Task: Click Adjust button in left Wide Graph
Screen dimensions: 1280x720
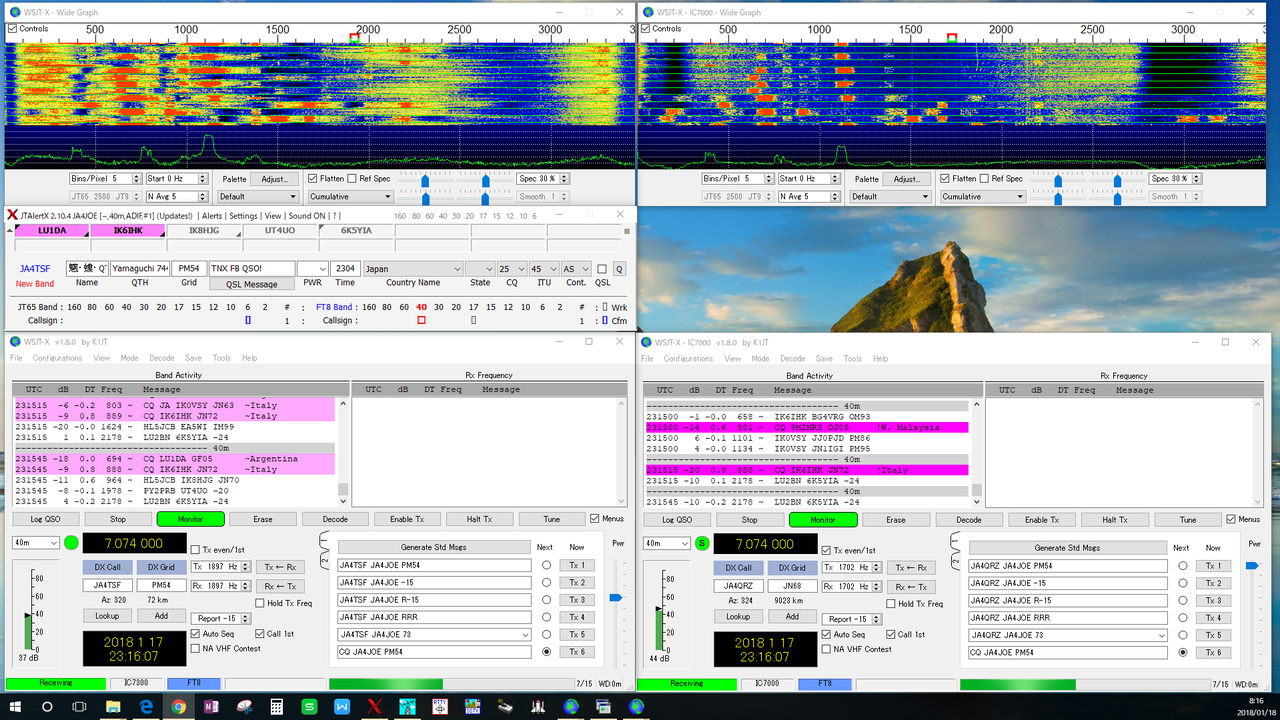Action: tap(274, 179)
